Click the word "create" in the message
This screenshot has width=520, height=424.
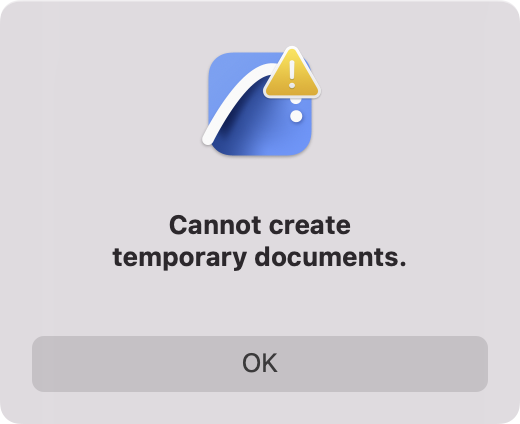(310, 226)
